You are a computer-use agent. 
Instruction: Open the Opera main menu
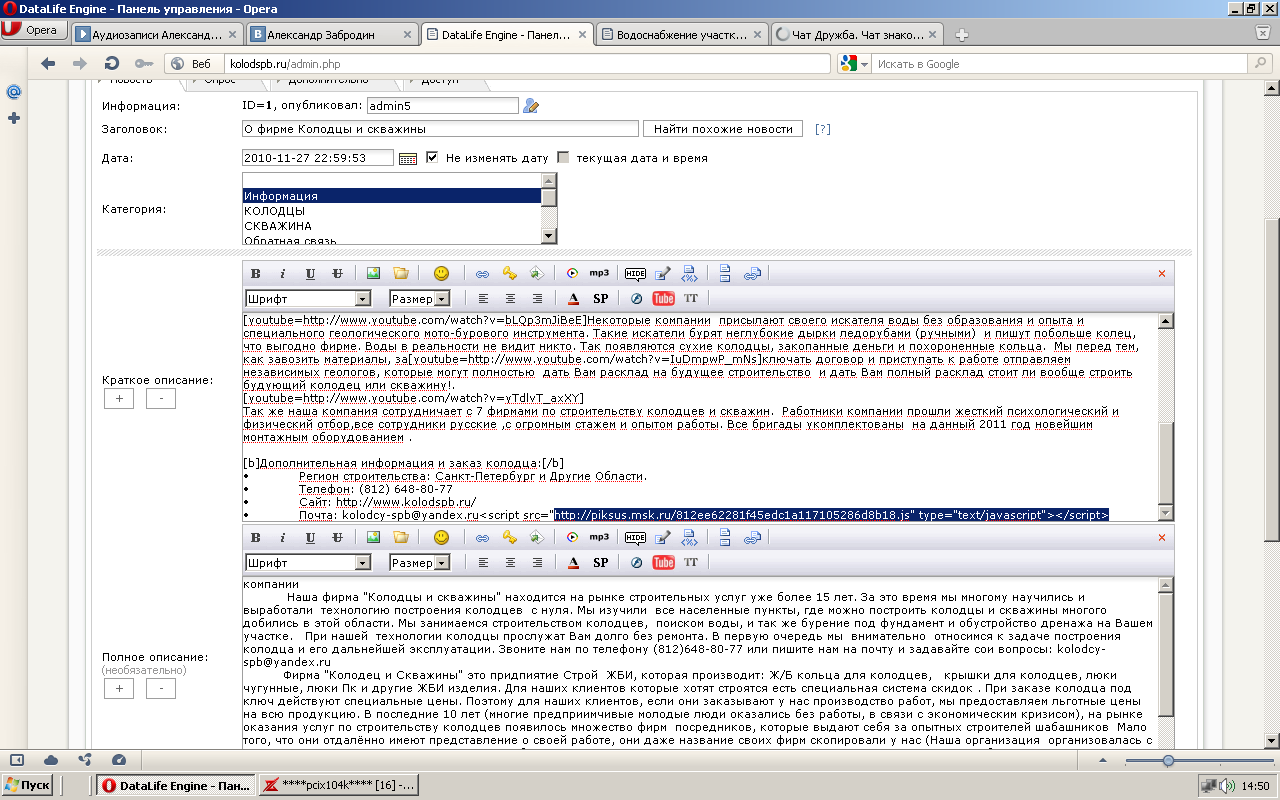point(35,30)
